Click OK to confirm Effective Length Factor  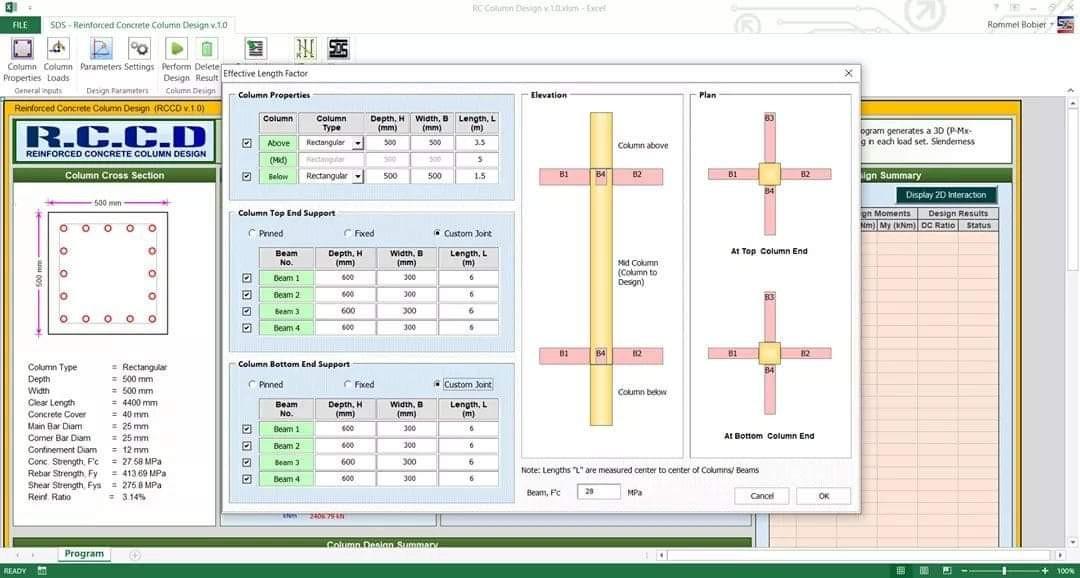(823, 495)
